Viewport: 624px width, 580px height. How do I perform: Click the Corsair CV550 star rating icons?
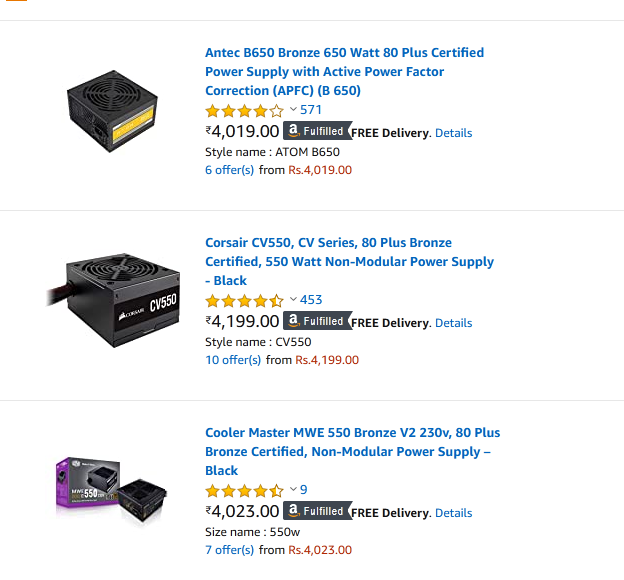[x=244, y=300]
